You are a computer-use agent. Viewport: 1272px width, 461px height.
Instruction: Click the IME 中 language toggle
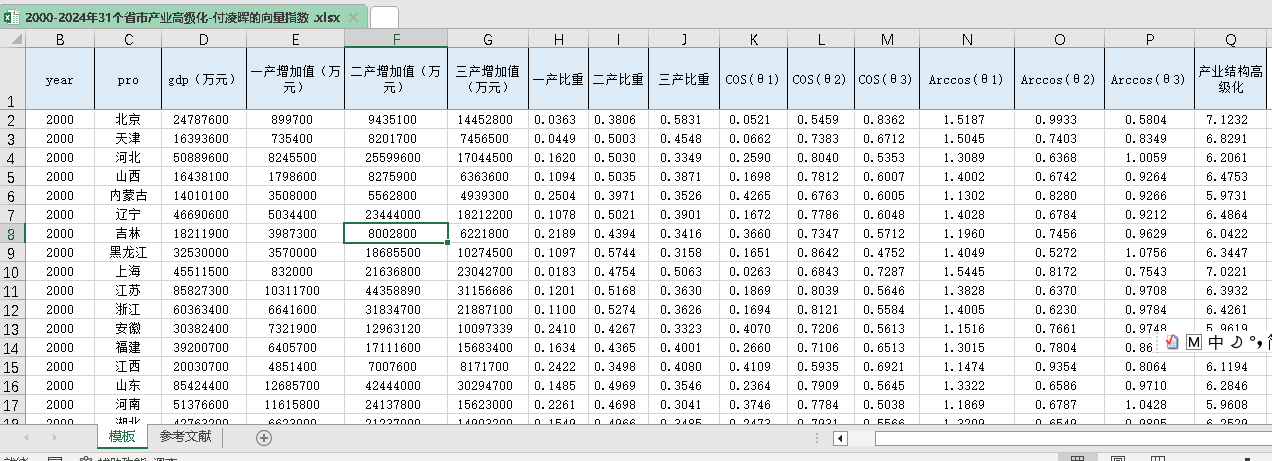coord(1215,342)
